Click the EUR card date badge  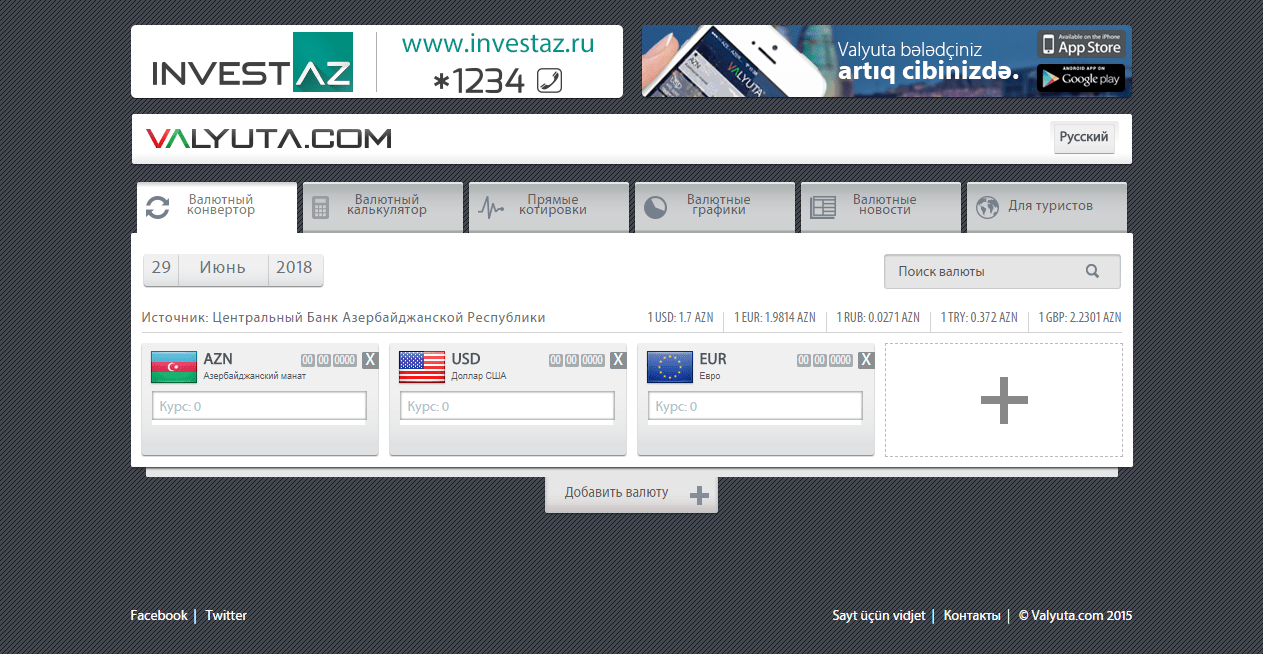tap(825, 360)
